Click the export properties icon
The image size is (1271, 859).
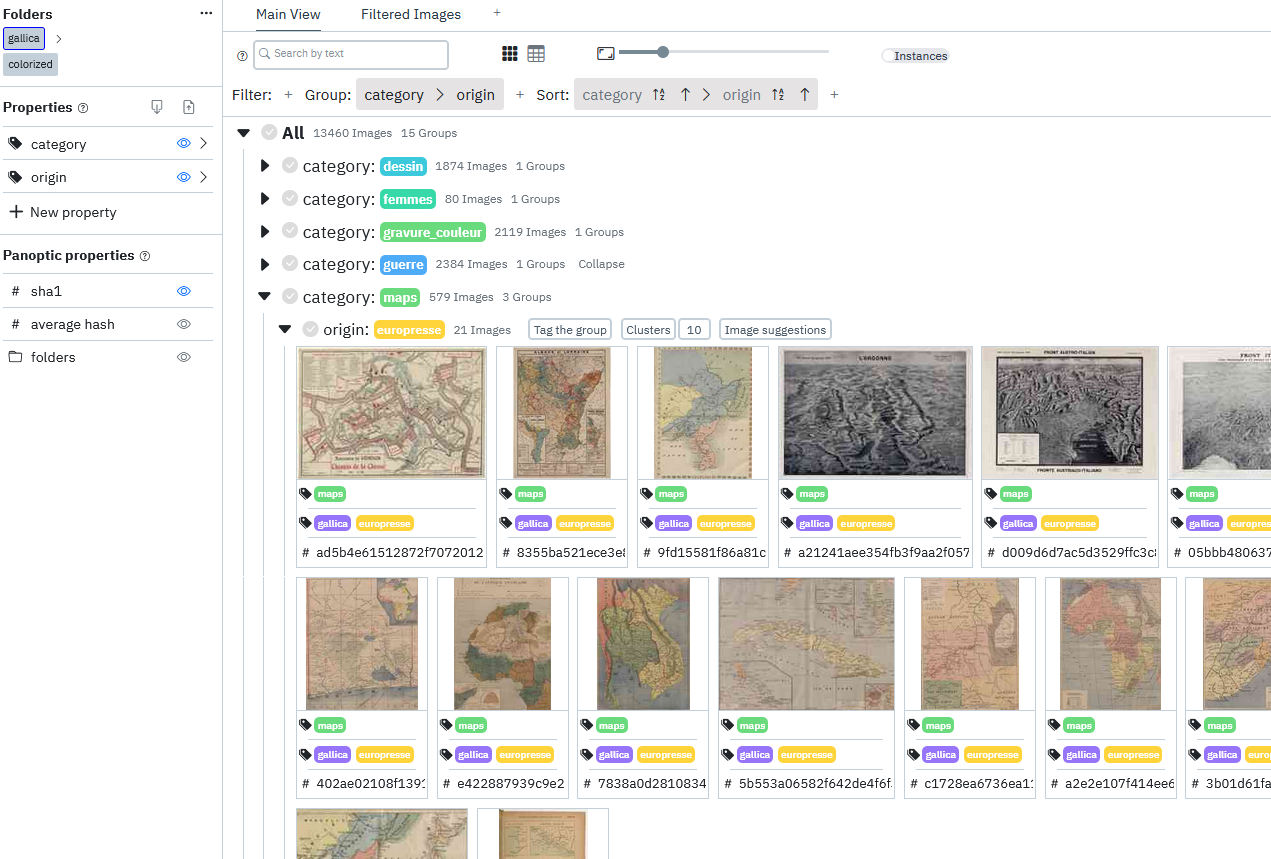tap(189, 107)
